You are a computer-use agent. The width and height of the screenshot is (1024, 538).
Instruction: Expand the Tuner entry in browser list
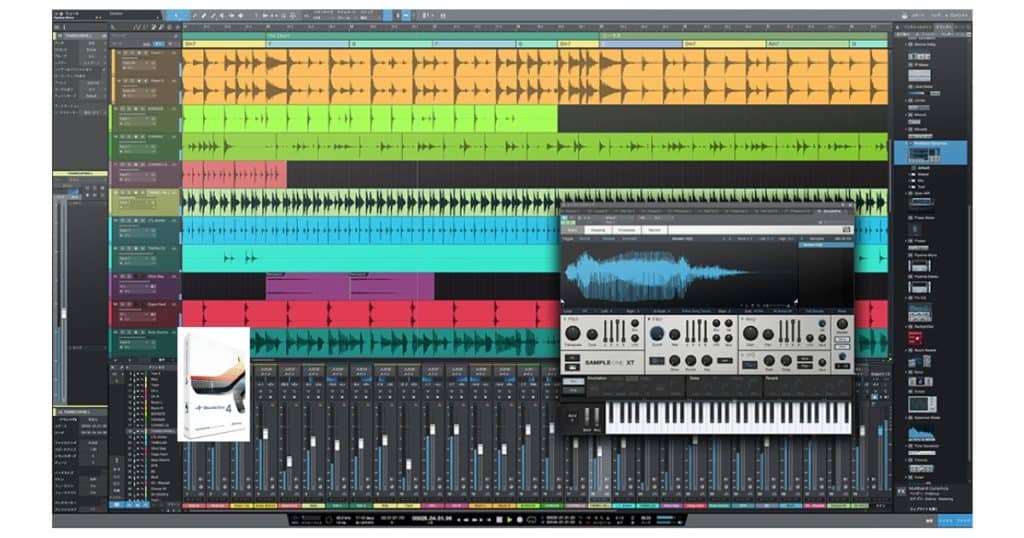905,478
